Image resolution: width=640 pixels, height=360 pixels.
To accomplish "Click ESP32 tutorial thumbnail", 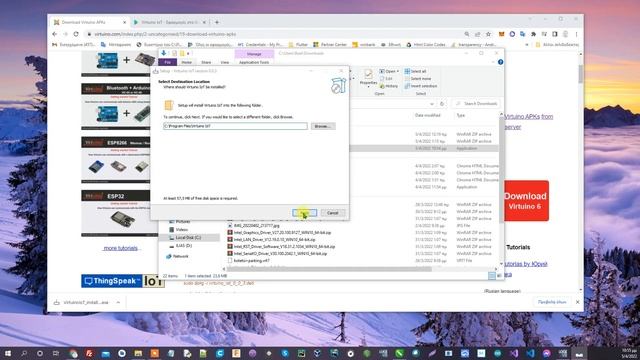I will (x=116, y=213).
